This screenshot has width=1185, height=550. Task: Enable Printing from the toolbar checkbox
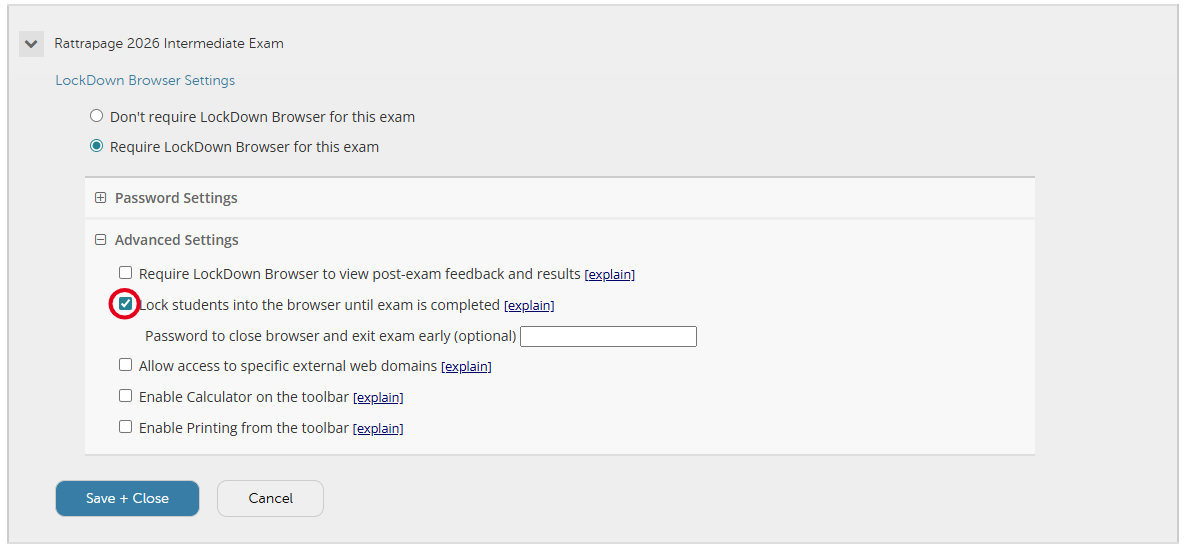point(126,427)
